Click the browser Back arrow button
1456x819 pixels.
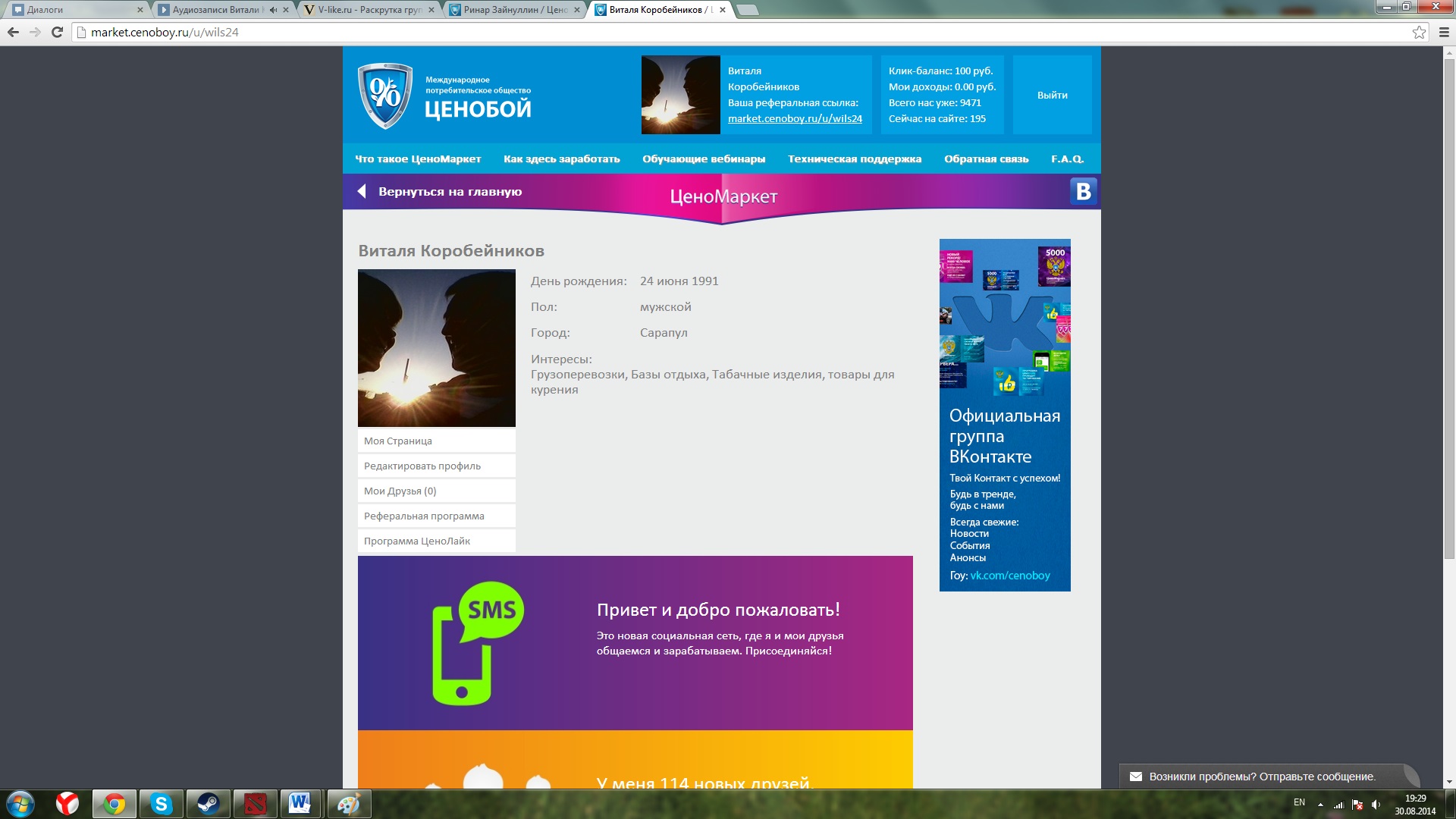coord(13,32)
